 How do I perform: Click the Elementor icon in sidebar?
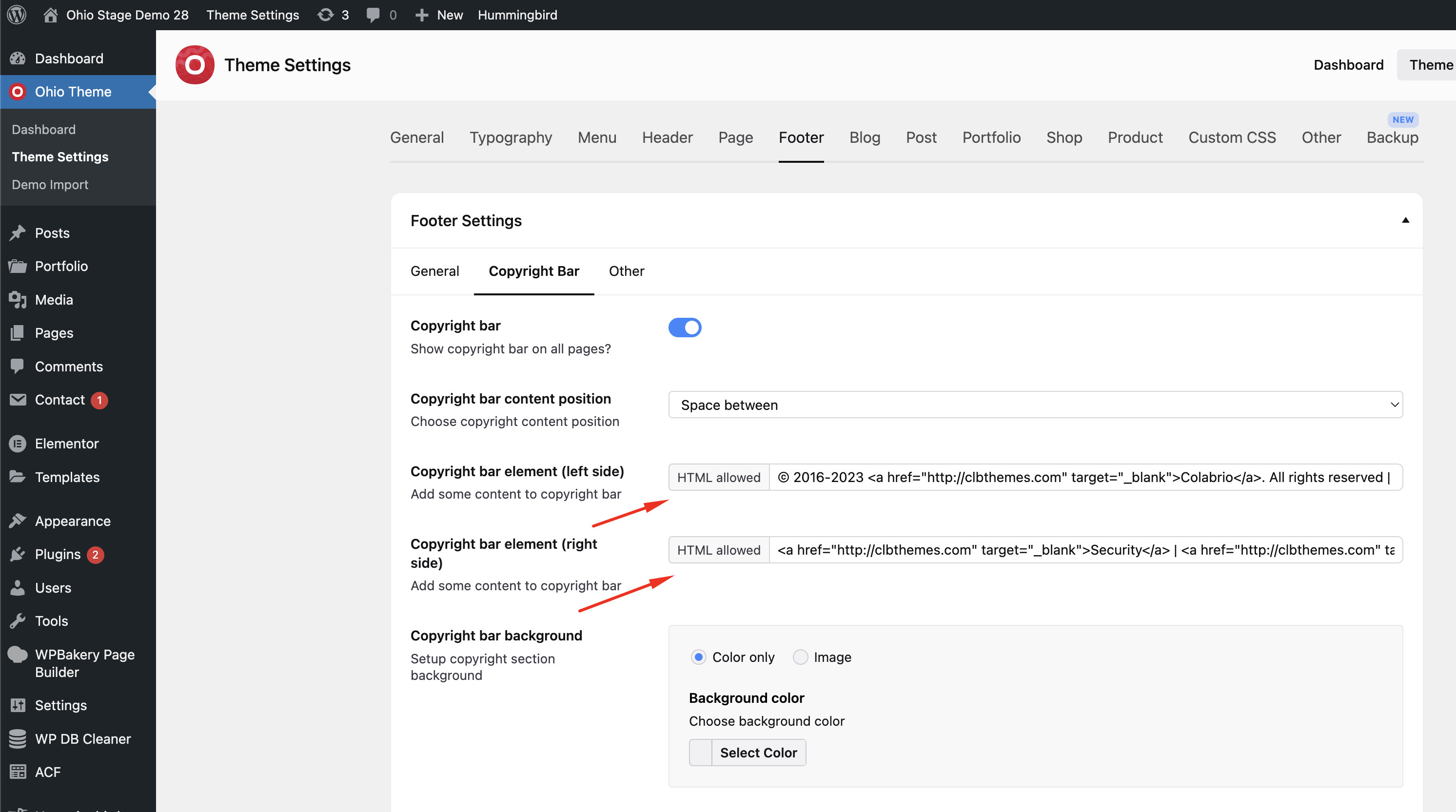click(18, 444)
